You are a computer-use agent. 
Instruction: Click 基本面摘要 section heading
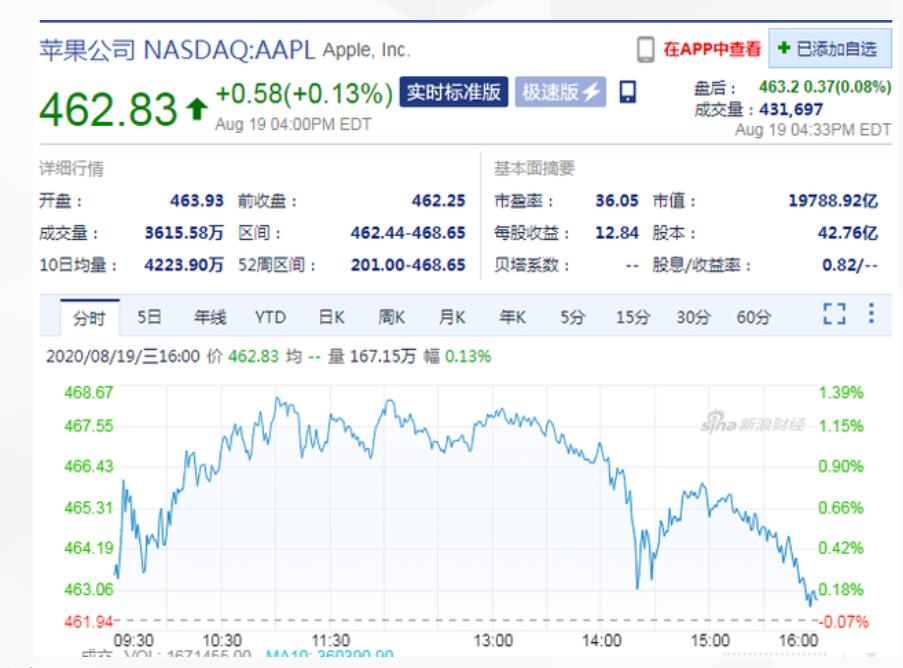tap(534, 168)
